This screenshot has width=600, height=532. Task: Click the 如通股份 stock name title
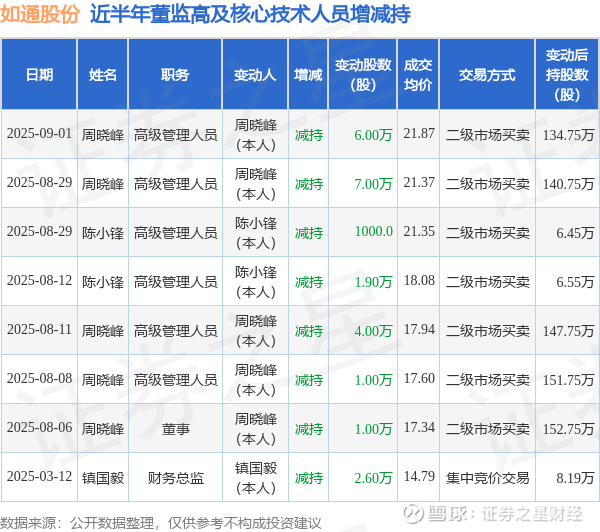tap(40, 14)
